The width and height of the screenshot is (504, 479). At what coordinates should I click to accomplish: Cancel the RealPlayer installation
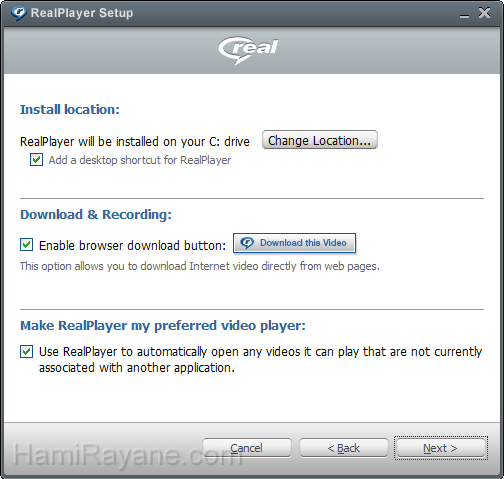tap(247, 448)
